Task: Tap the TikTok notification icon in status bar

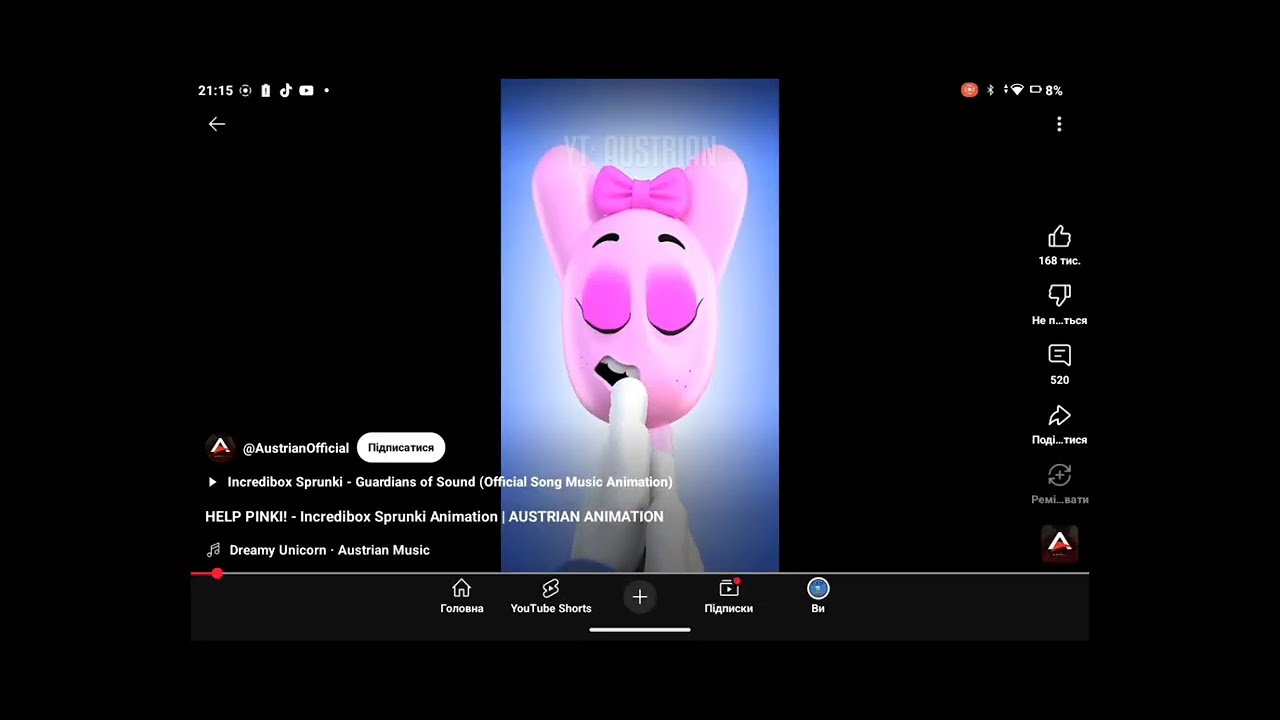Action: (285, 90)
